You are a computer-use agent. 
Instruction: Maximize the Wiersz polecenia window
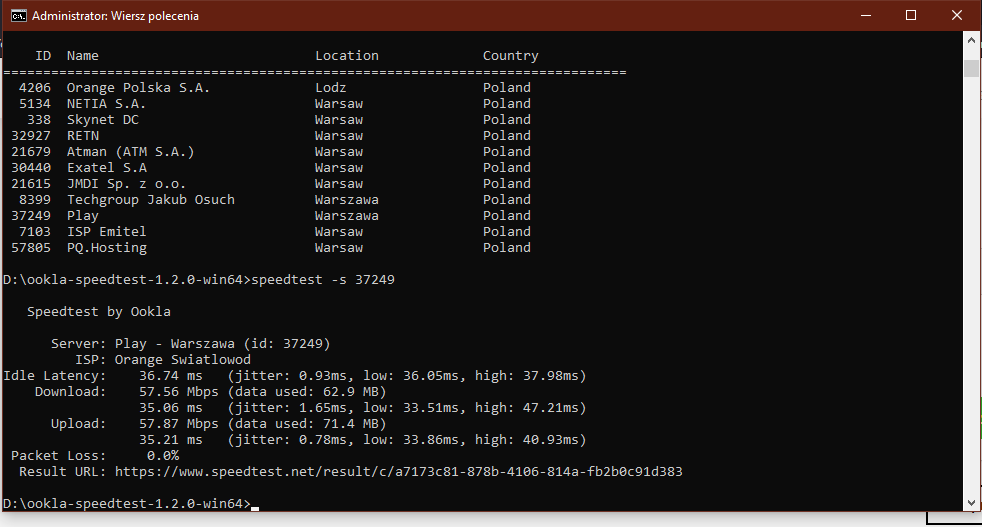(x=911, y=16)
